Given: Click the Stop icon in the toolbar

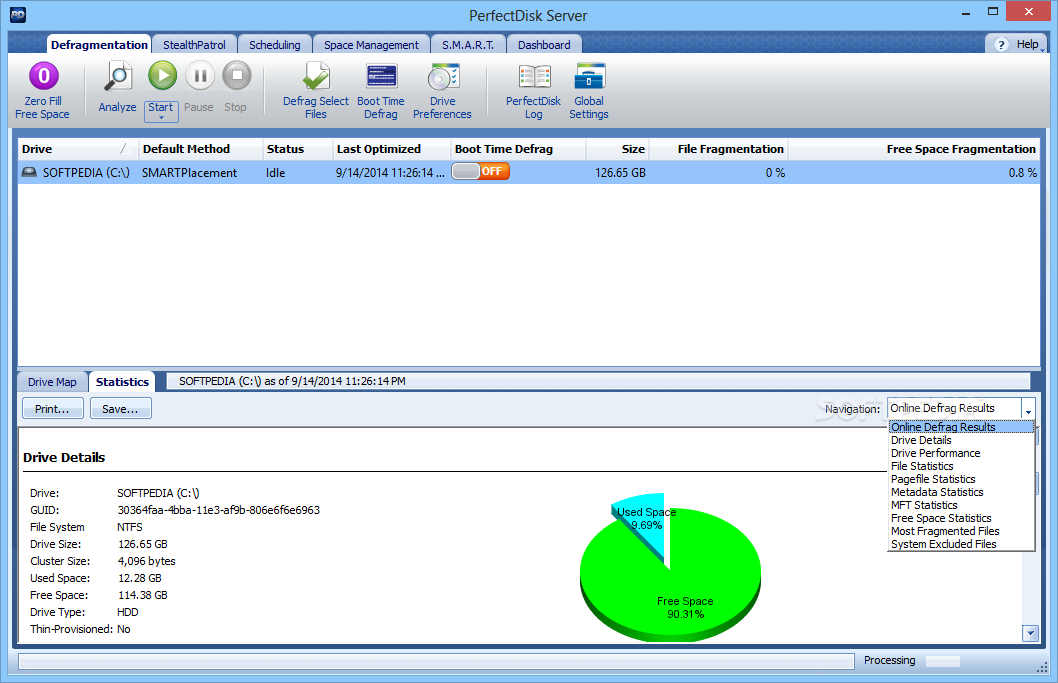Looking at the screenshot, I should 237,75.
